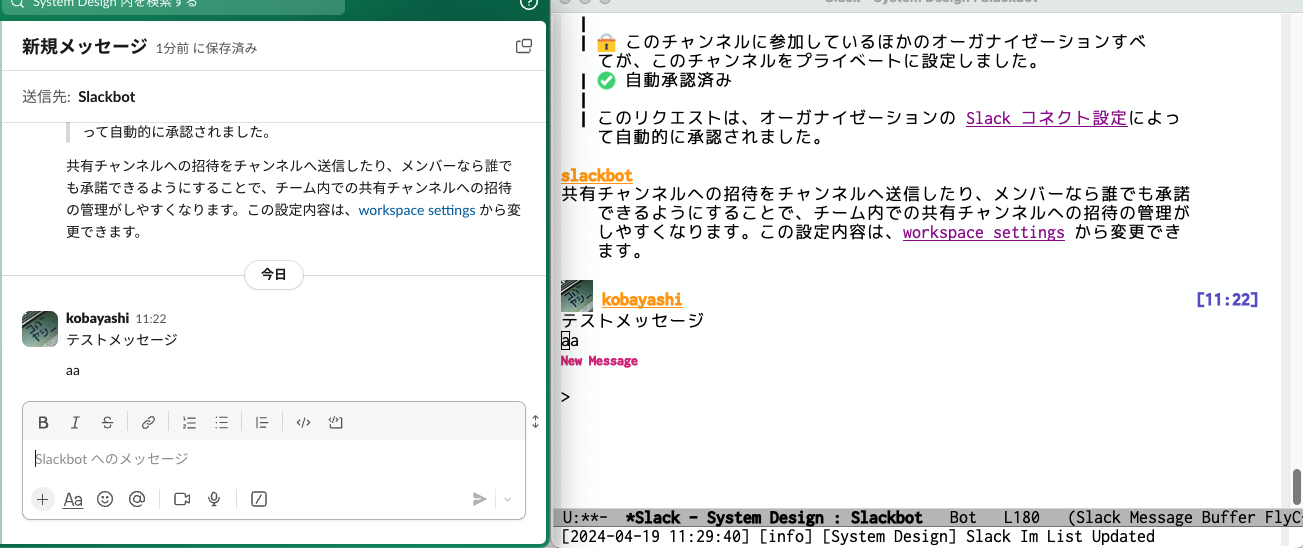Click kobayashi avatar image in Emacs buffer

tap(577, 295)
